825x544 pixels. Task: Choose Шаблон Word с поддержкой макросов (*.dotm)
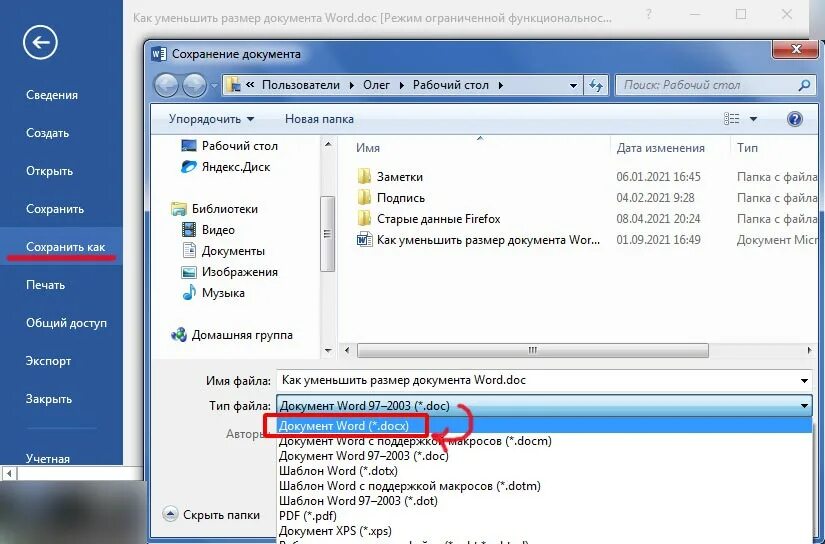(x=544, y=486)
